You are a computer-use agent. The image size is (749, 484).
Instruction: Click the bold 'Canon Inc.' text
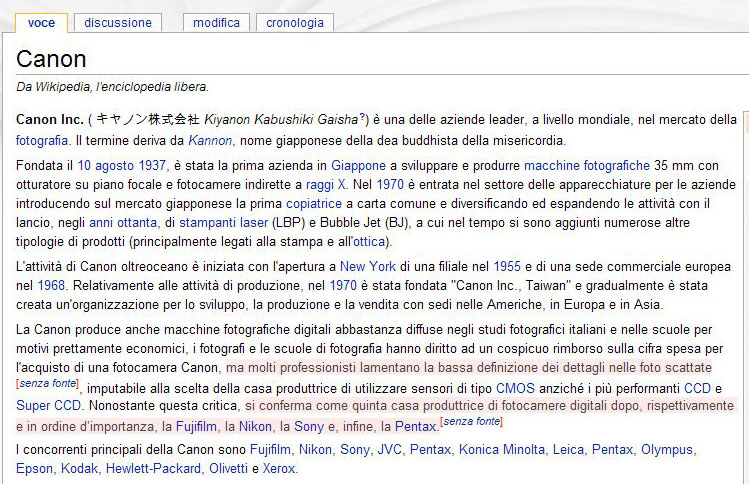click(50, 119)
